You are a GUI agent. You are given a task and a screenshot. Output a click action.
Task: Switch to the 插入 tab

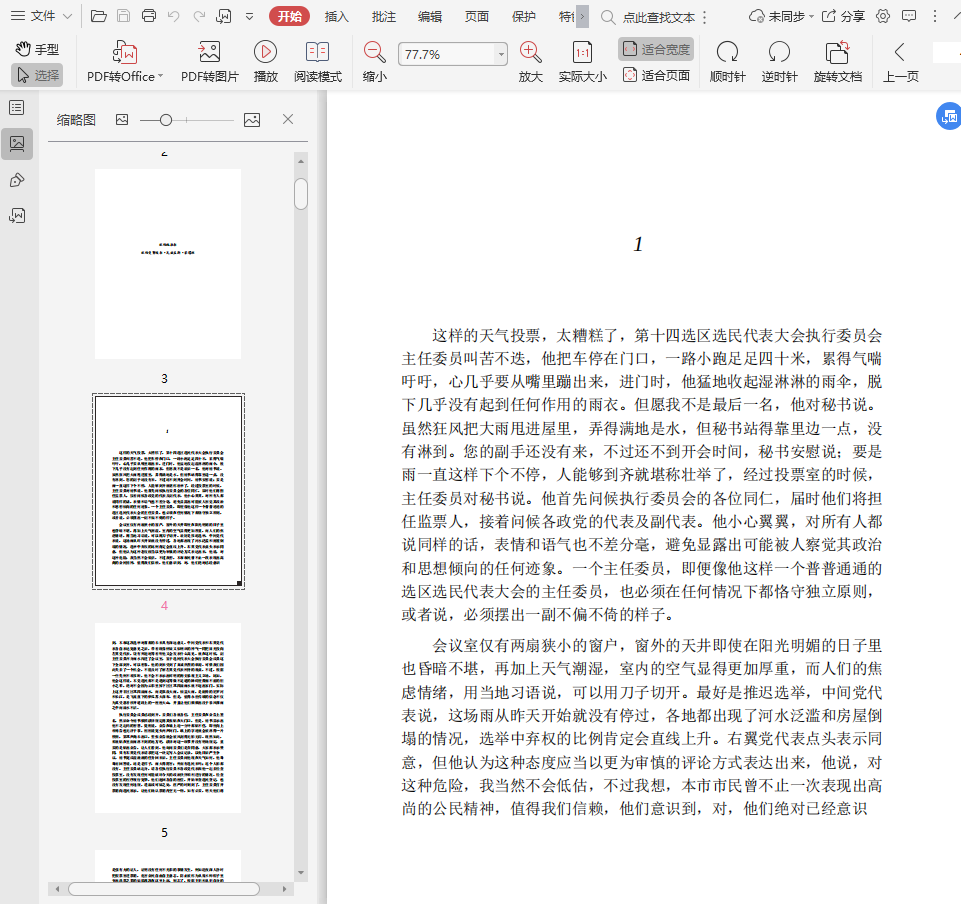336,17
